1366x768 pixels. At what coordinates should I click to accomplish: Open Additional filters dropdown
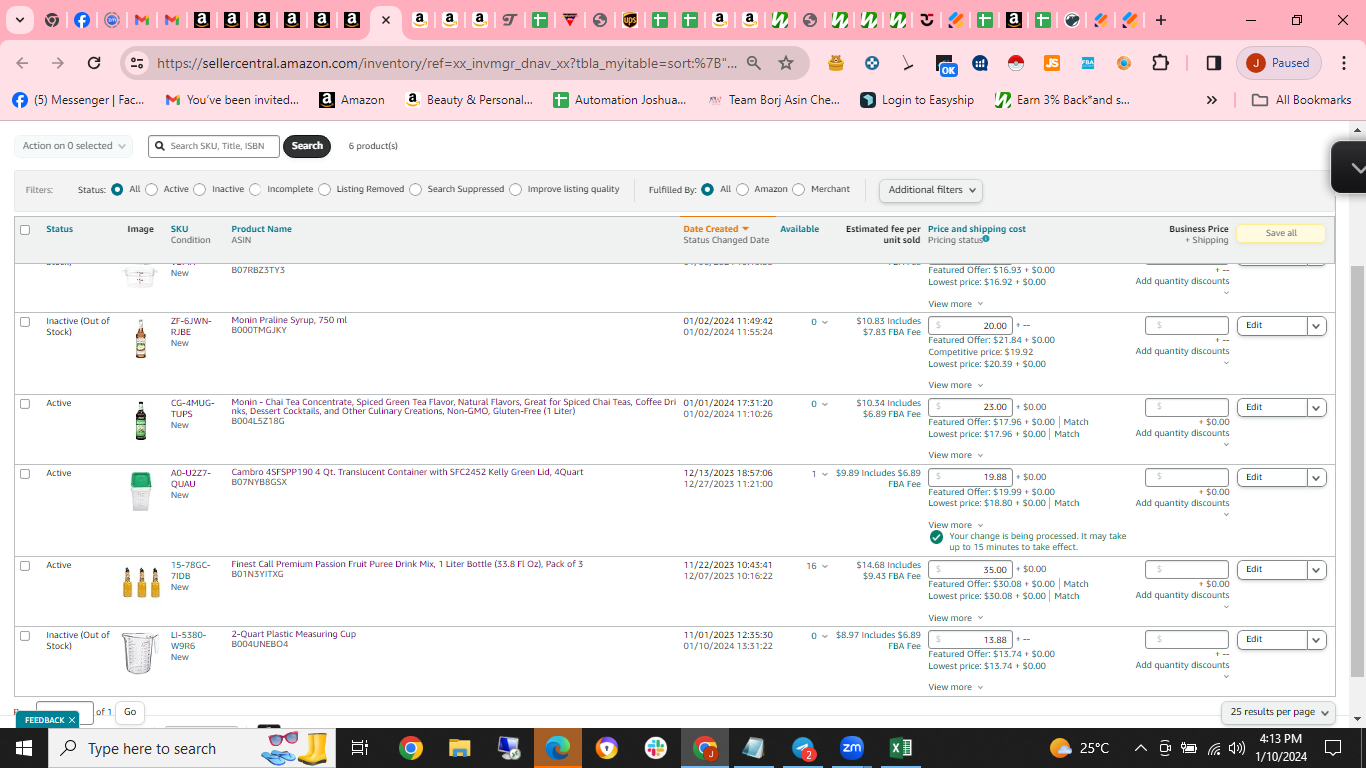pyautogui.click(x=931, y=190)
